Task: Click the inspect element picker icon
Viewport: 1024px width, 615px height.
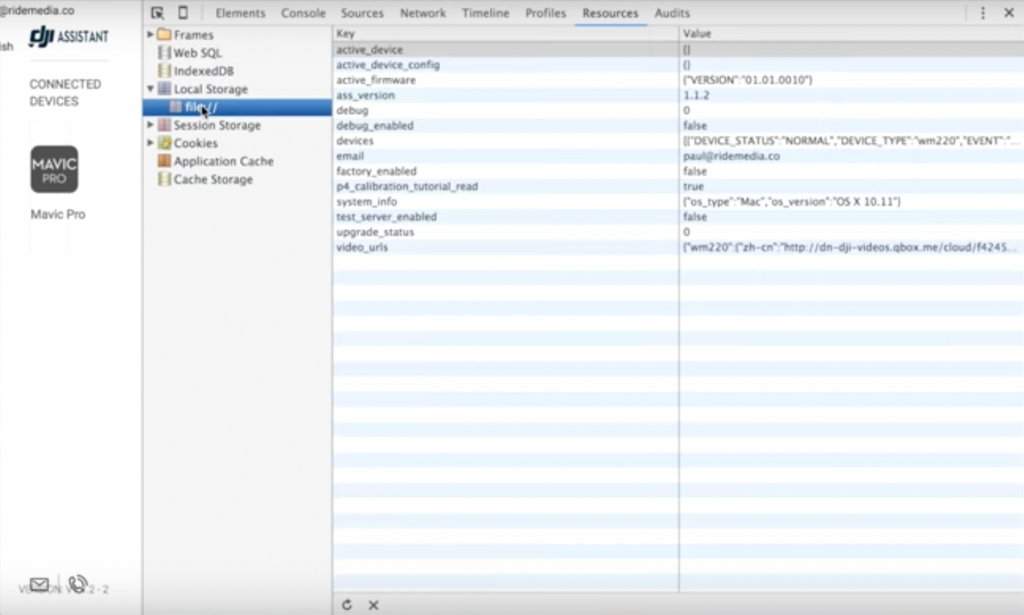Action: (158, 13)
